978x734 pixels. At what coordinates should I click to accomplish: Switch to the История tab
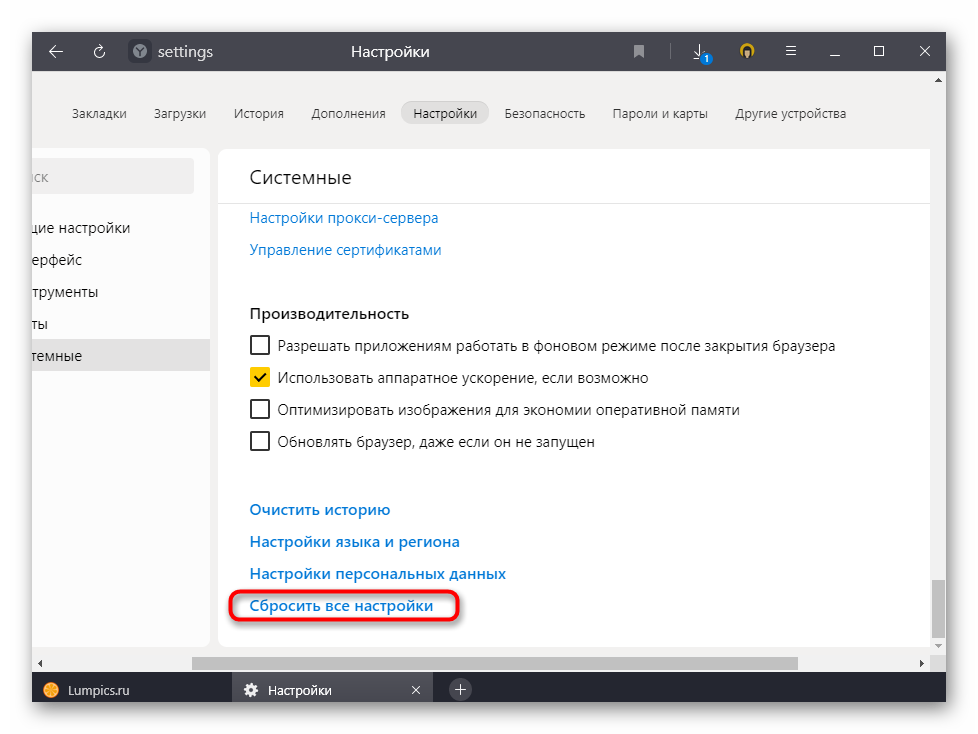coord(259,113)
